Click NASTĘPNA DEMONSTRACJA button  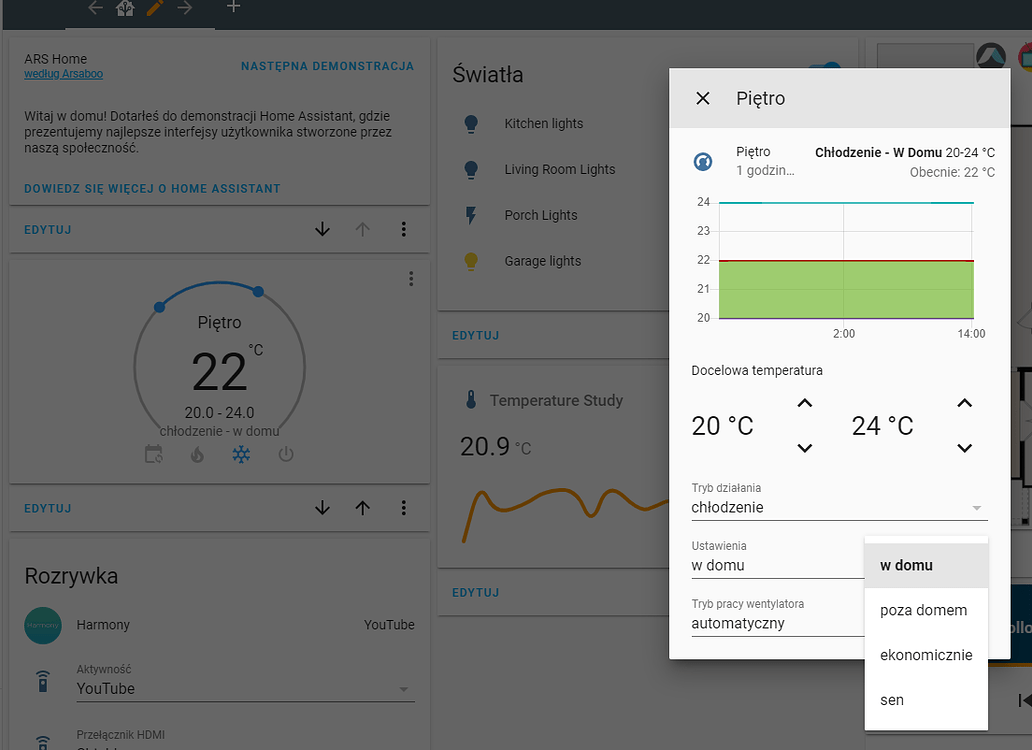(x=327, y=66)
